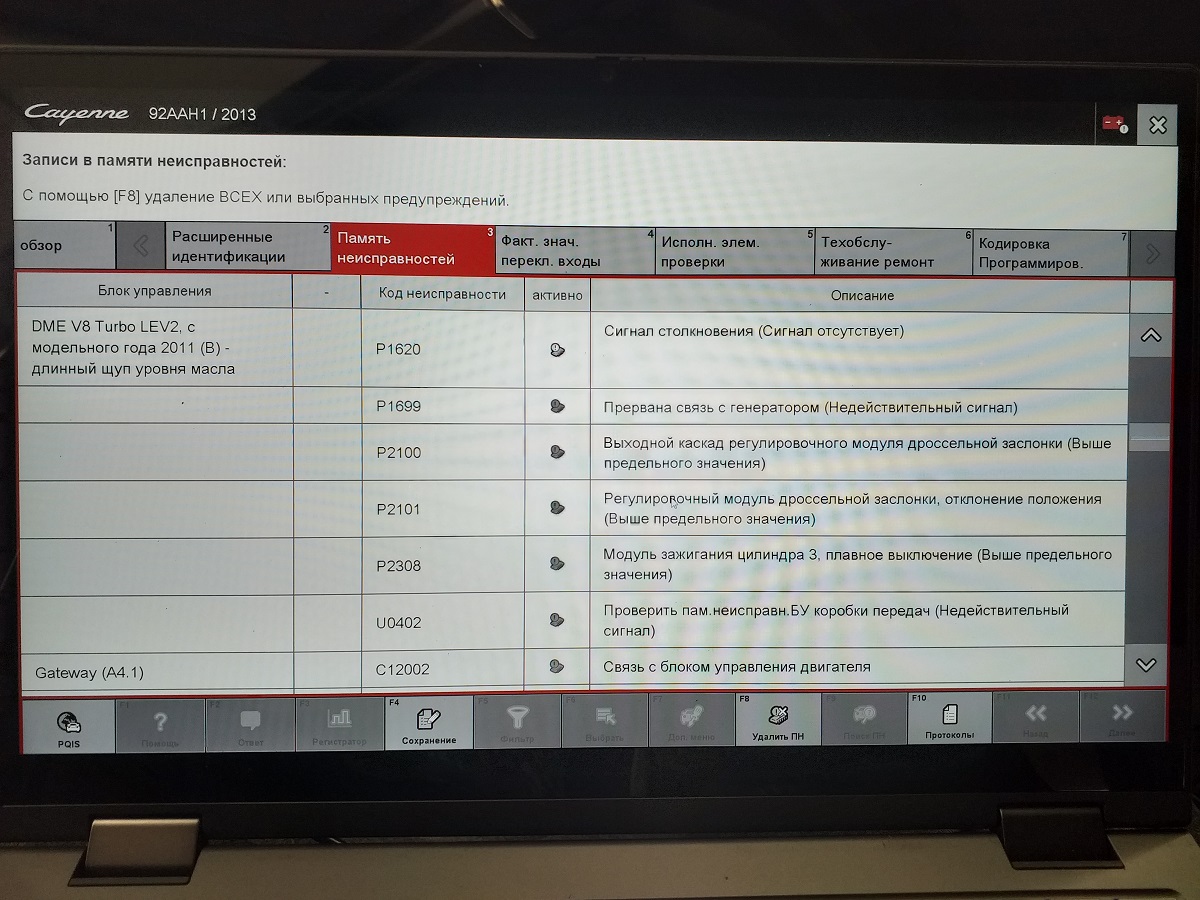This screenshot has height=900, width=1200.
Task: Click the active status icon for P2101
Action: click(557, 509)
